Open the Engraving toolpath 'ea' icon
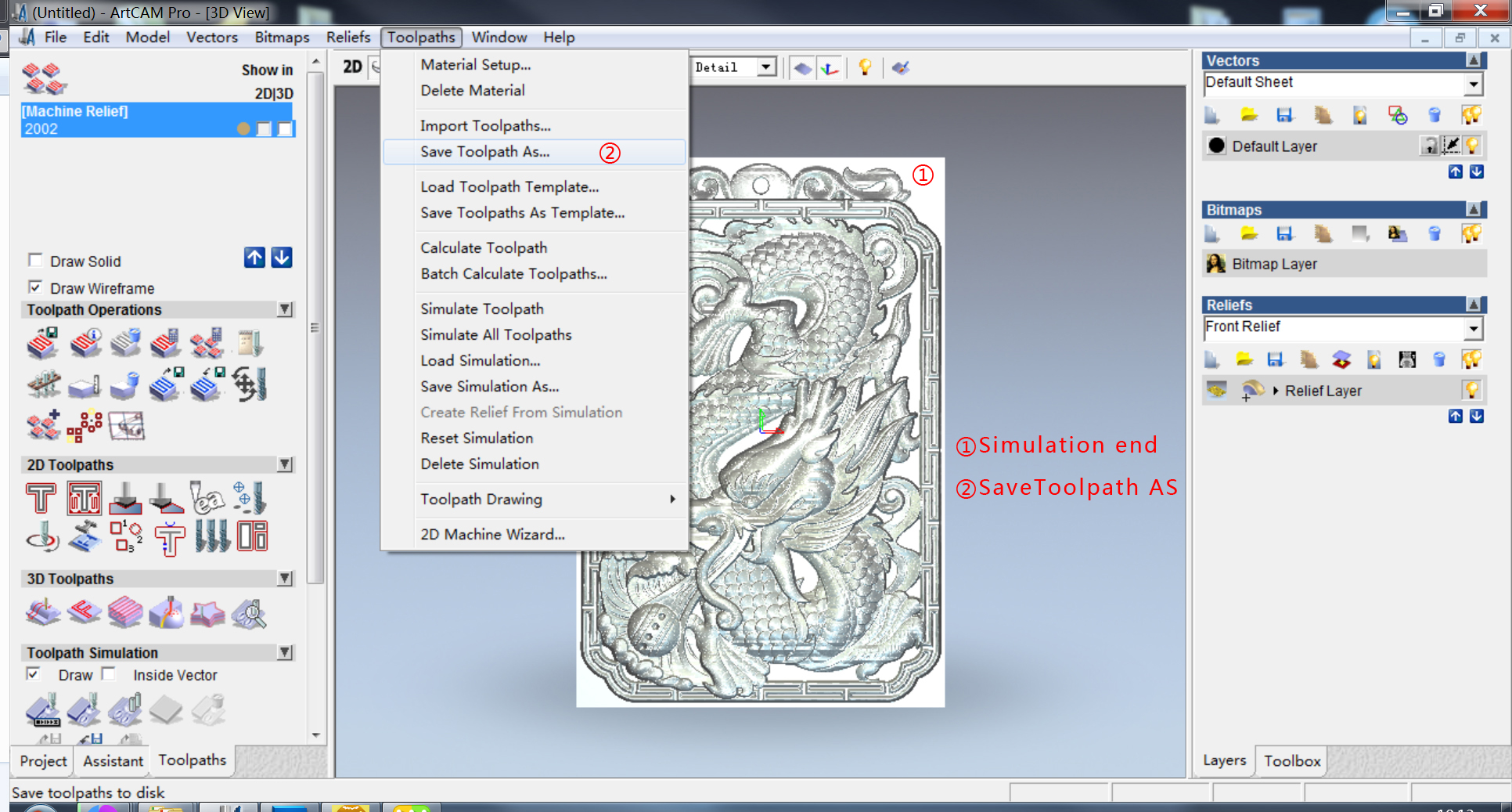This screenshot has height=812, width=1512. (207, 498)
